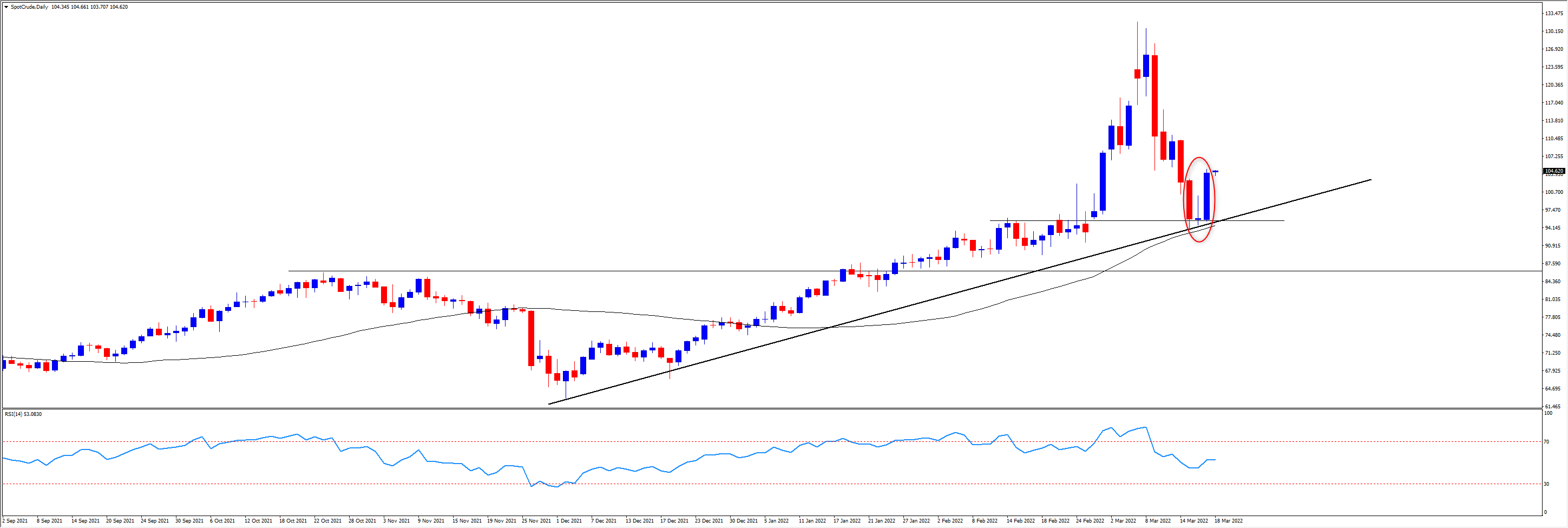This screenshot has width=1568, height=528.
Task: Click the 5 Jan 2022 date label
Action: pos(776,522)
